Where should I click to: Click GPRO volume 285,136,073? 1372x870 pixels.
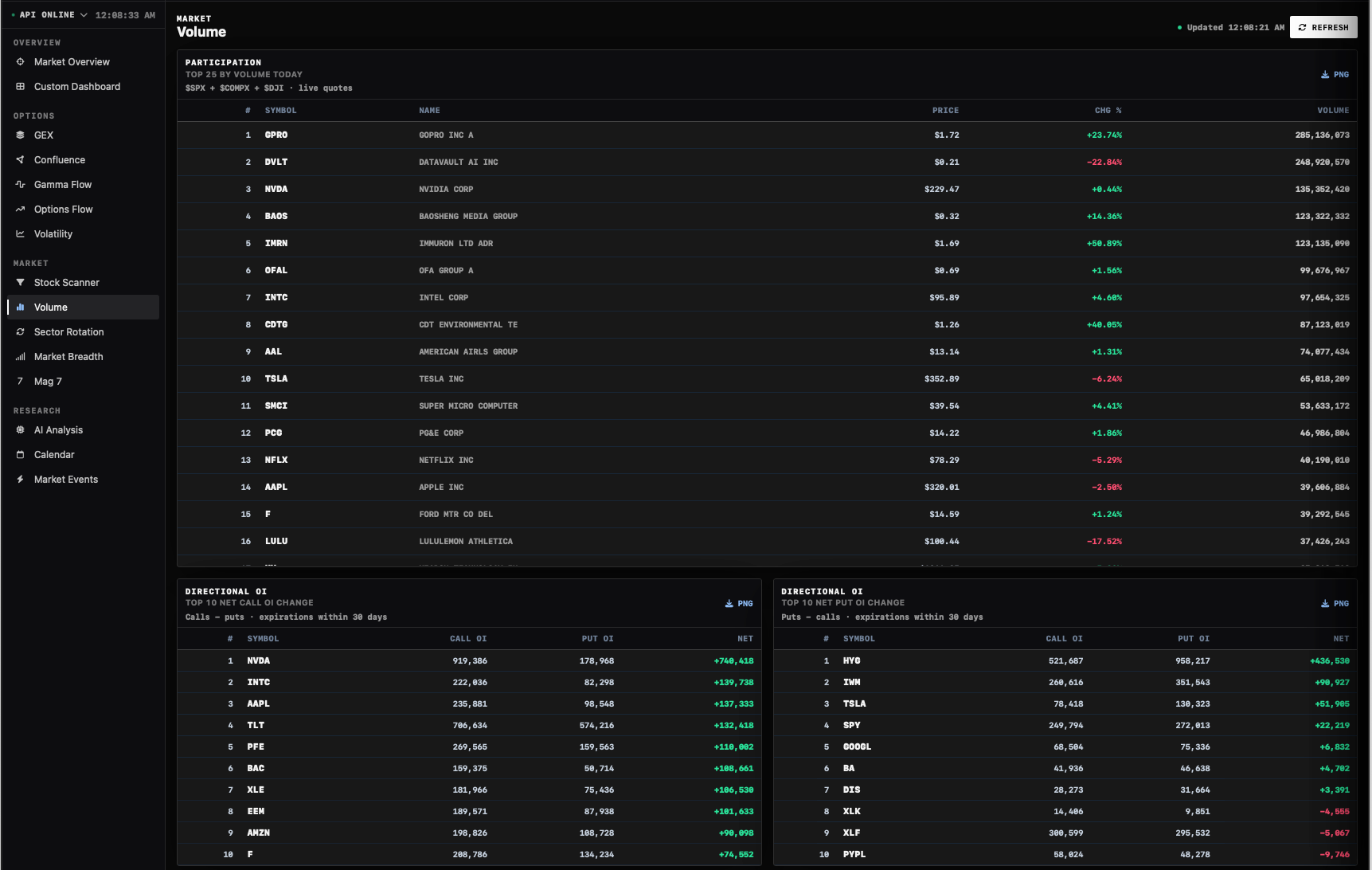[x=1322, y=135]
